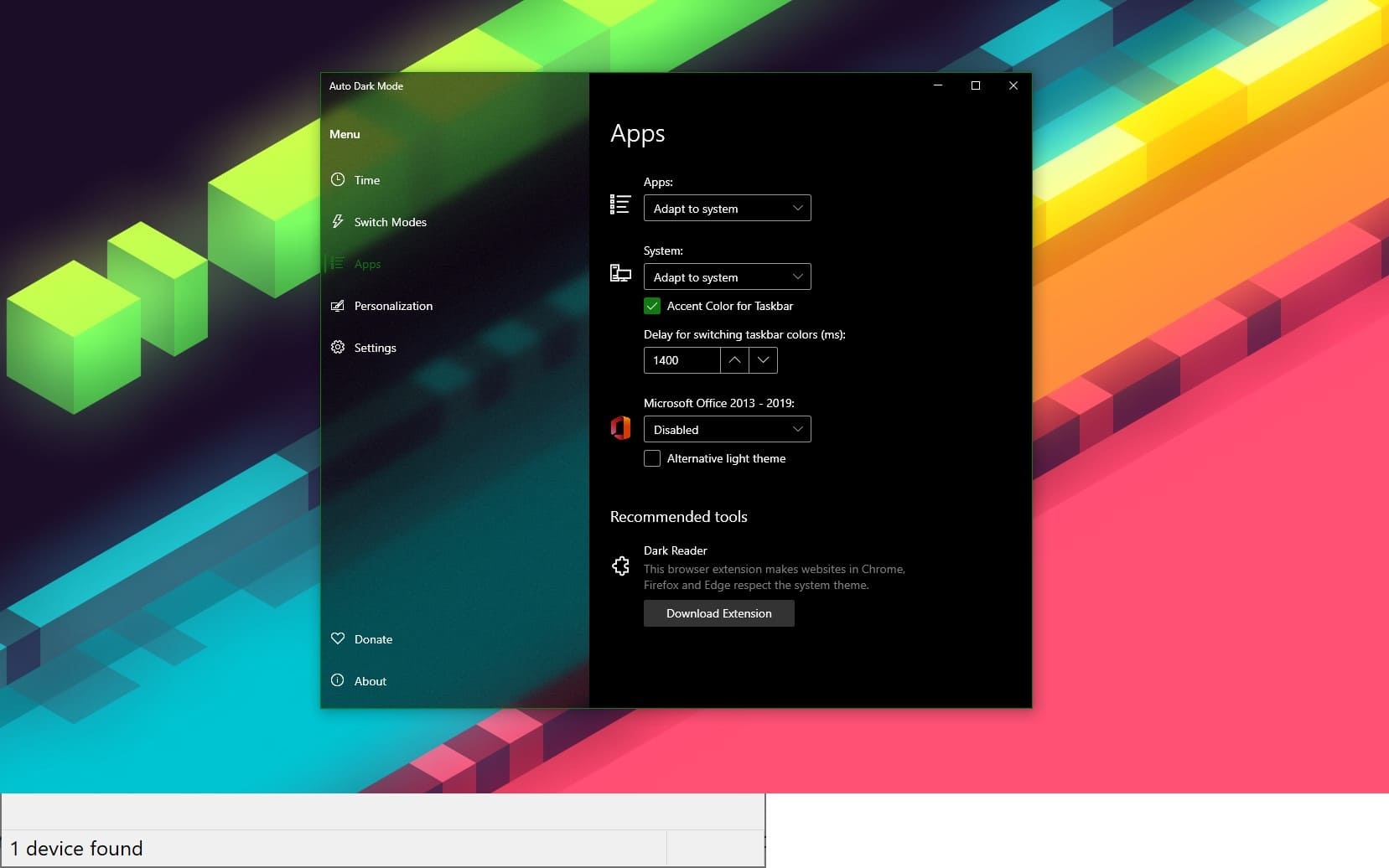The width and height of the screenshot is (1389, 868).
Task: Enable Alternative light theme checkbox
Action: (652, 458)
